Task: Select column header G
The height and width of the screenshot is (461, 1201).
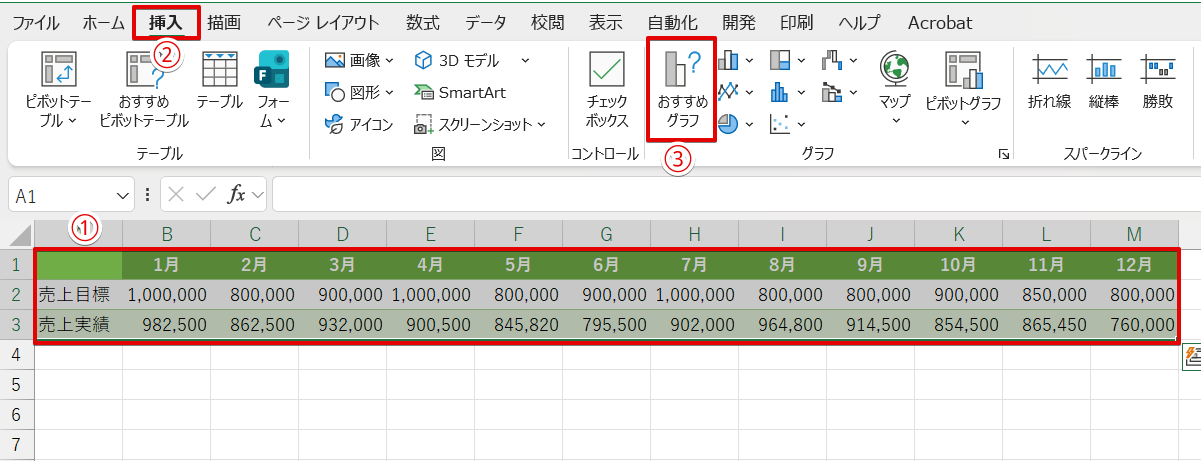Action: pyautogui.click(x=607, y=235)
